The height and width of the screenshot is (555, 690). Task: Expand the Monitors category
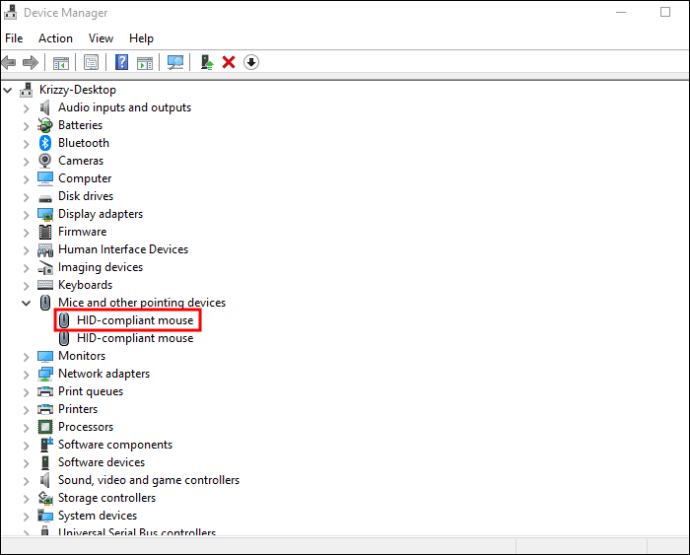pos(26,357)
